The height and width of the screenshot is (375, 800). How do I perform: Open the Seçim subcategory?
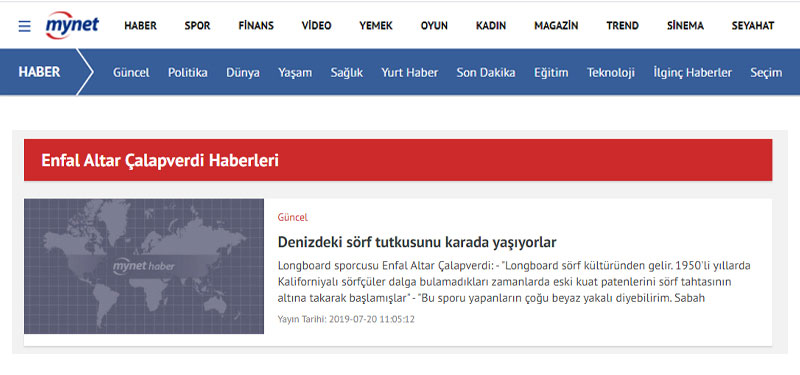766,73
